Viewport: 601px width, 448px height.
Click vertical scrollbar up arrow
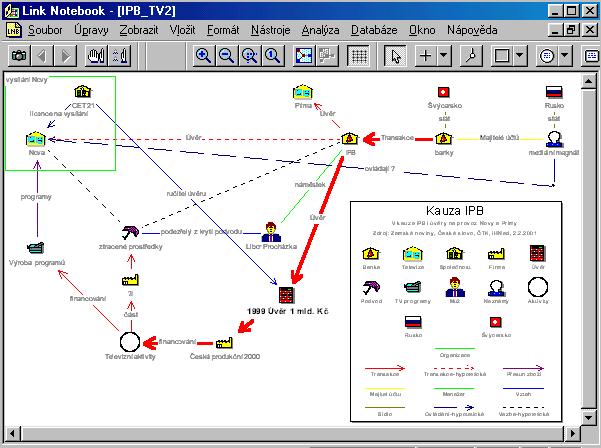[x=588, y=81]
